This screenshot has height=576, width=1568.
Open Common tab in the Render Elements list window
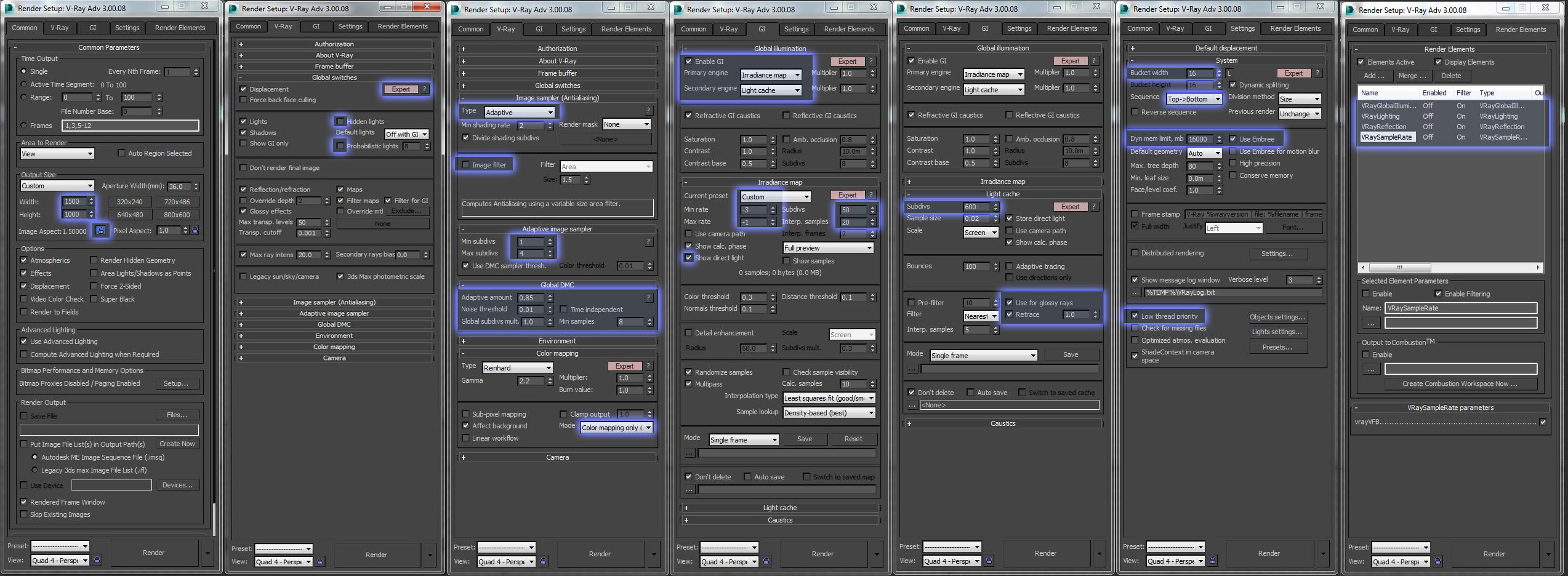1365,30
